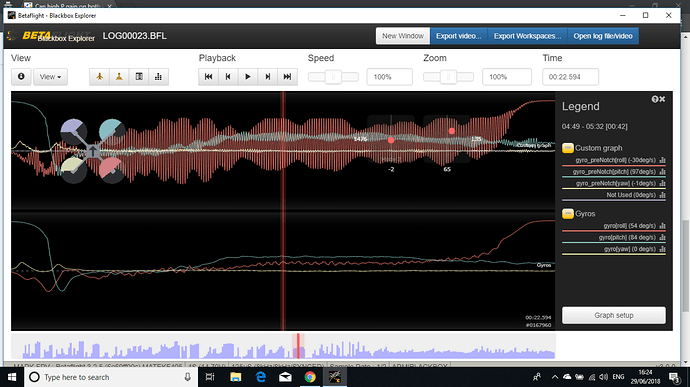Click Export video button
The image size is (690, 387).
pos(459,36)
